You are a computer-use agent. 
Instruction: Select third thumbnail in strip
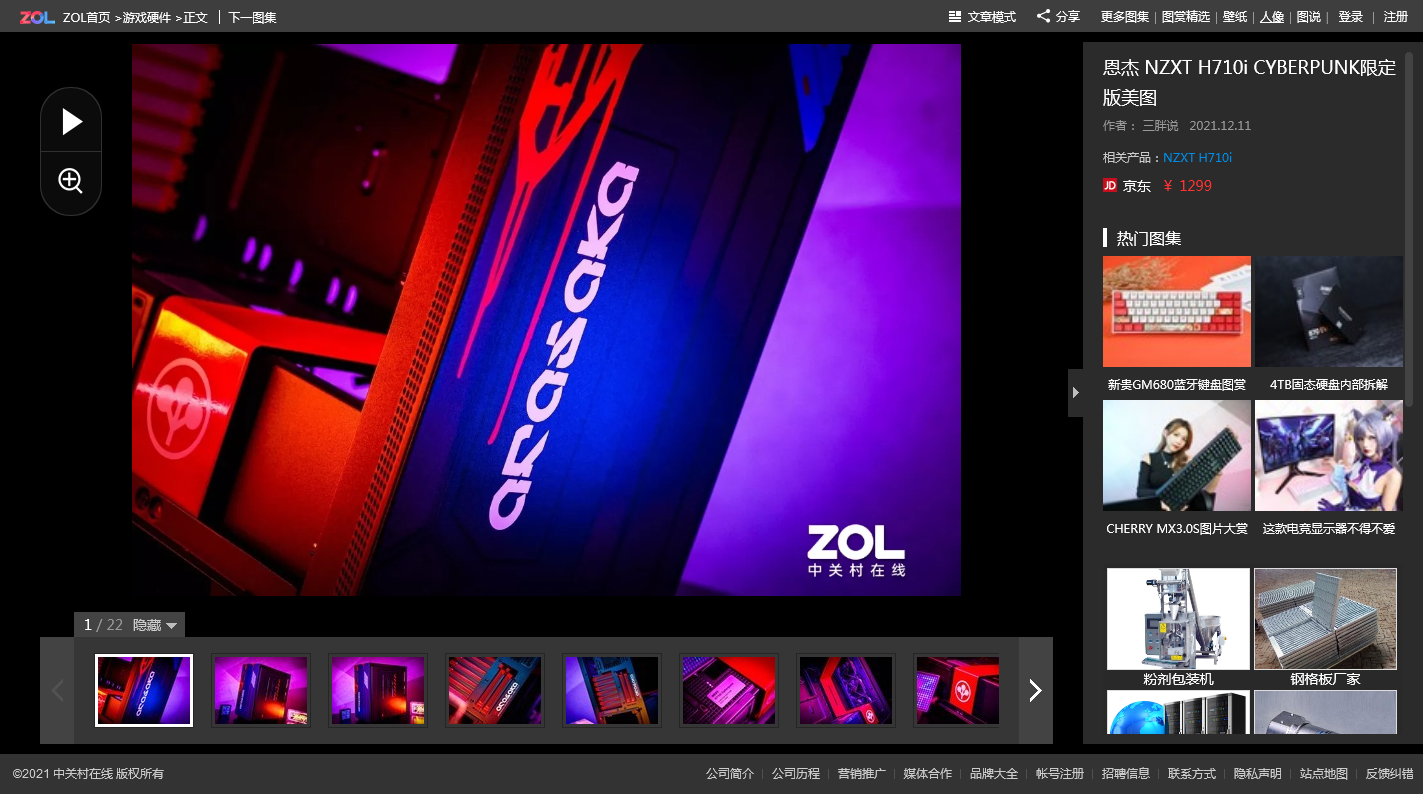pyautogui.click(x=378, y=690)
